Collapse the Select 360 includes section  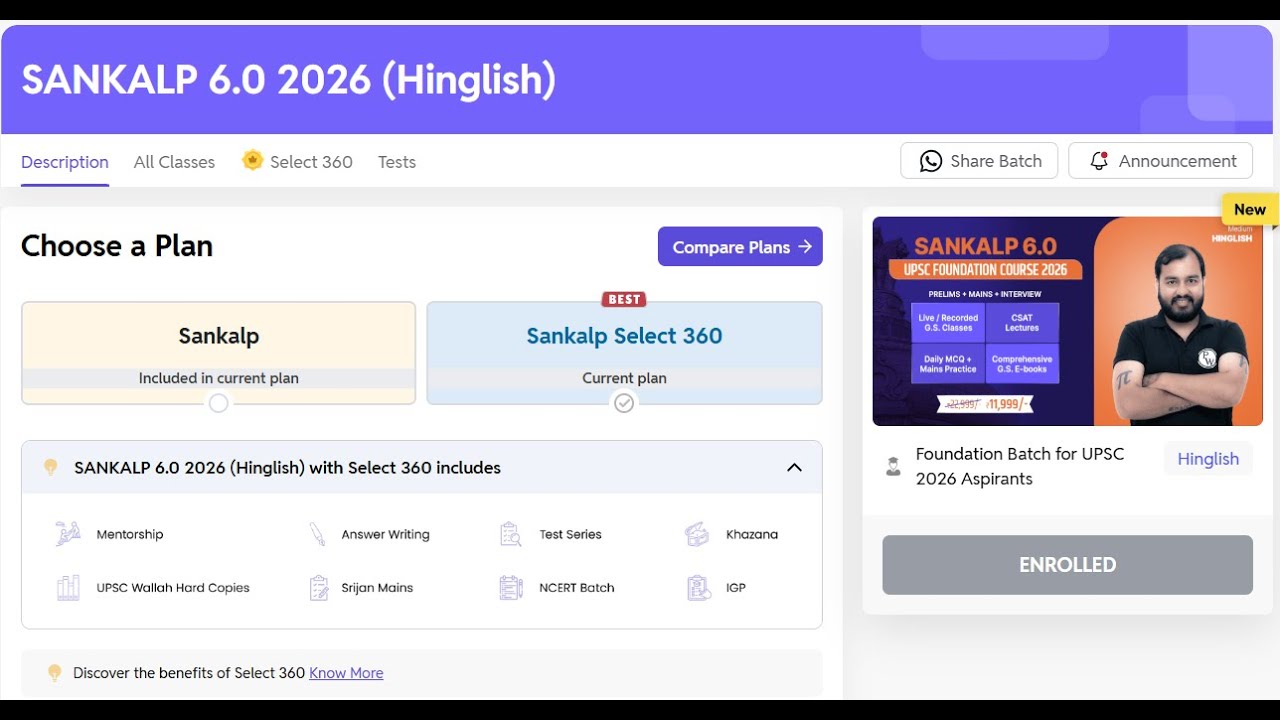pos(794,467)
